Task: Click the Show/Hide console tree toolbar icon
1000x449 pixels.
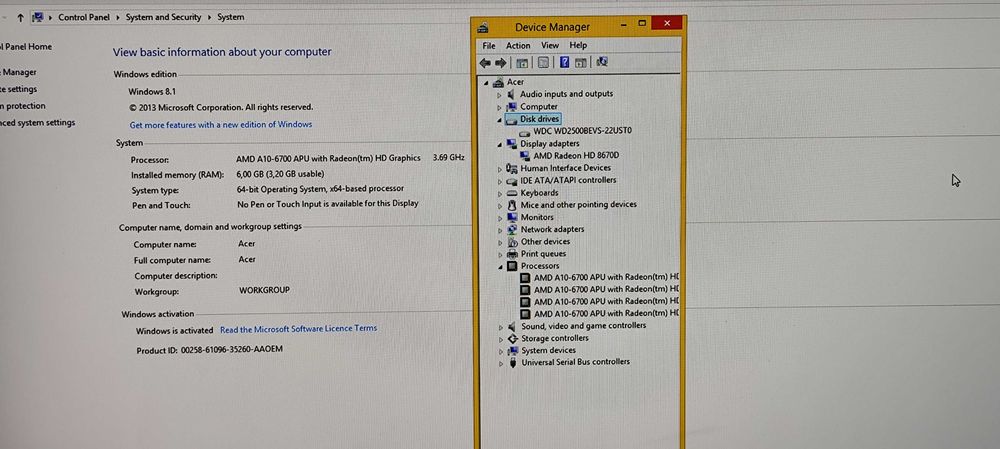Action: 522,63
